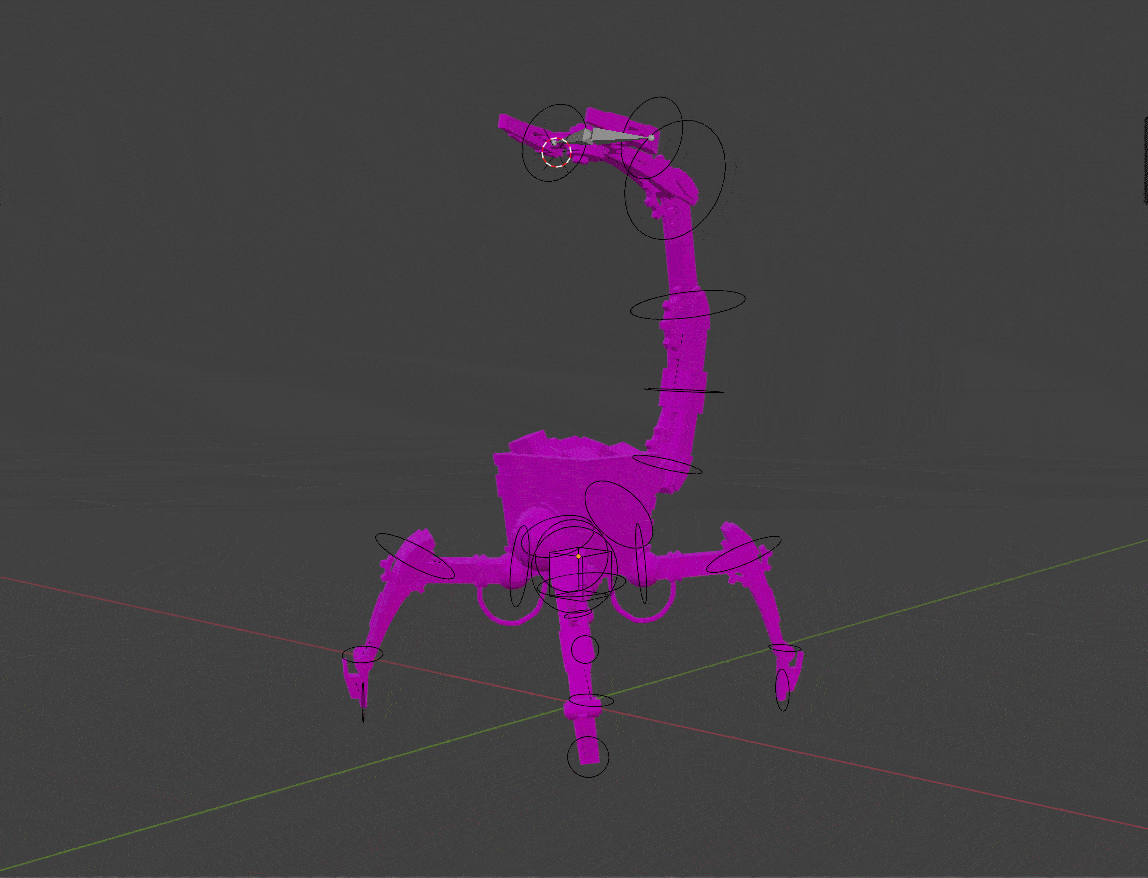Select the ellipse control at neck base
1148x878 pixels.
[667, 465]
